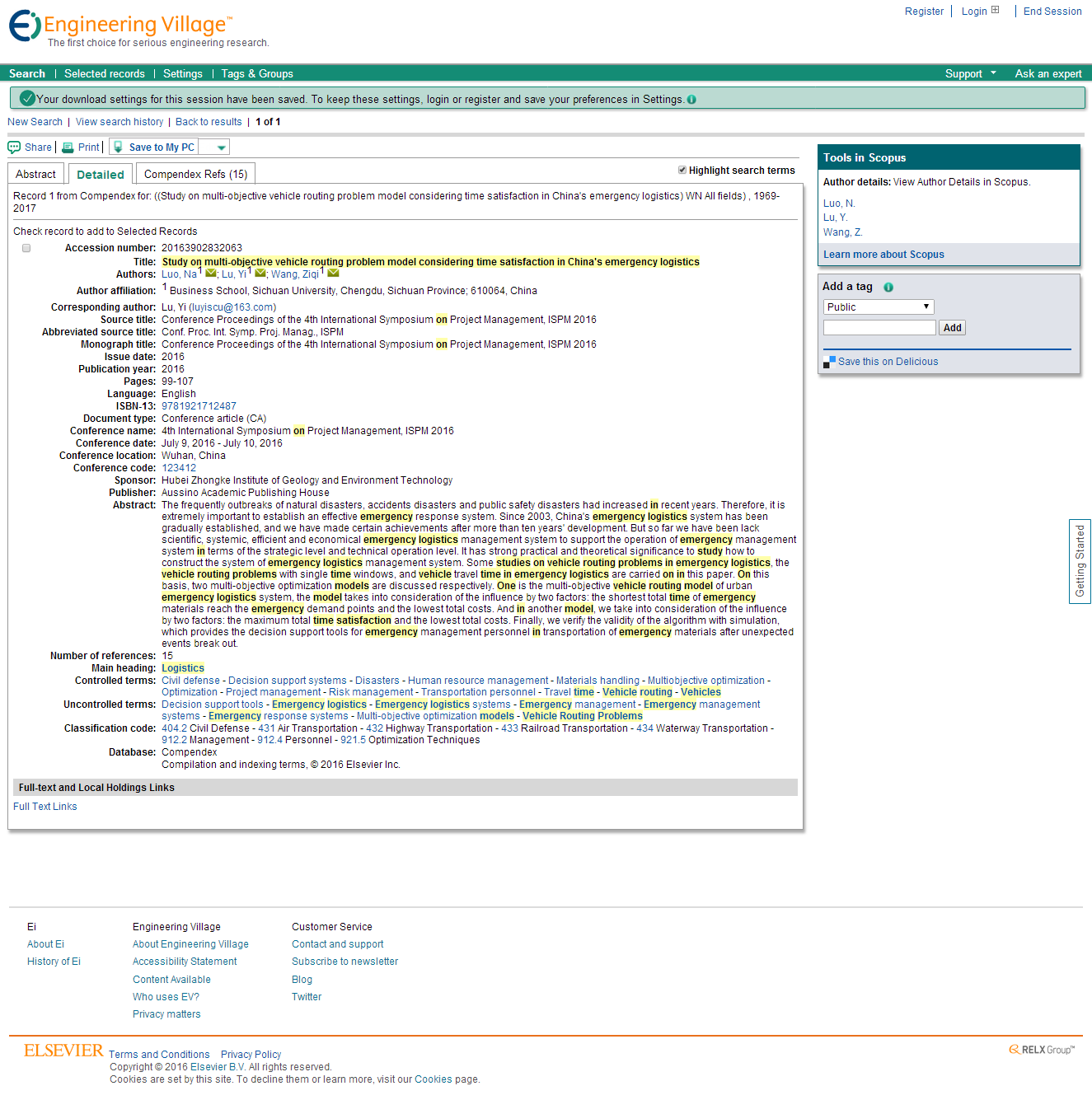Open the Search menu item
Viewport: 1092px width, 1100px height.
tap(27, 73)
